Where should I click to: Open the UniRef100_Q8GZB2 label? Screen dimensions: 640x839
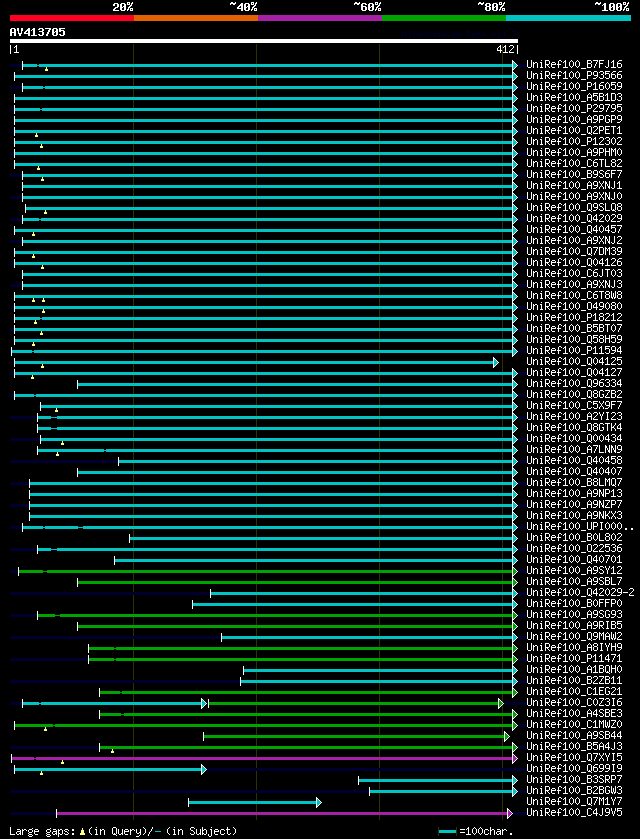[x=574, y=395]
